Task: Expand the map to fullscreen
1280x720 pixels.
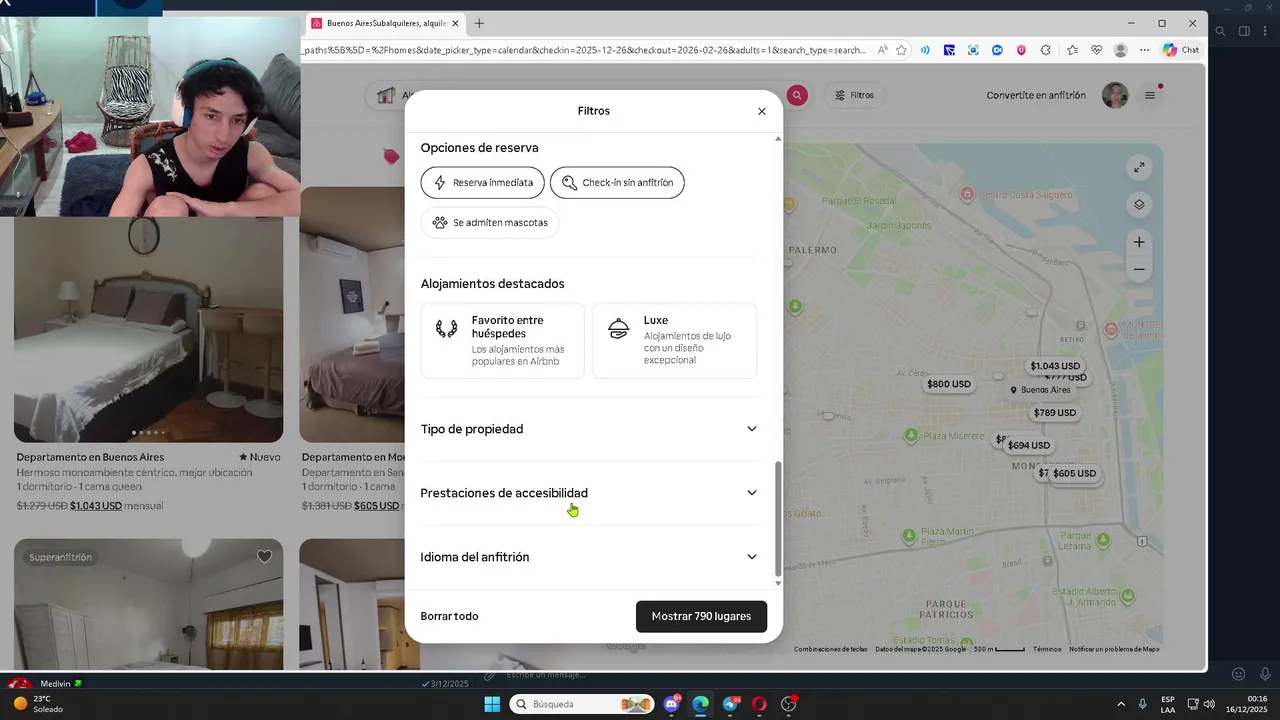Action: [x=1139, y=167]
